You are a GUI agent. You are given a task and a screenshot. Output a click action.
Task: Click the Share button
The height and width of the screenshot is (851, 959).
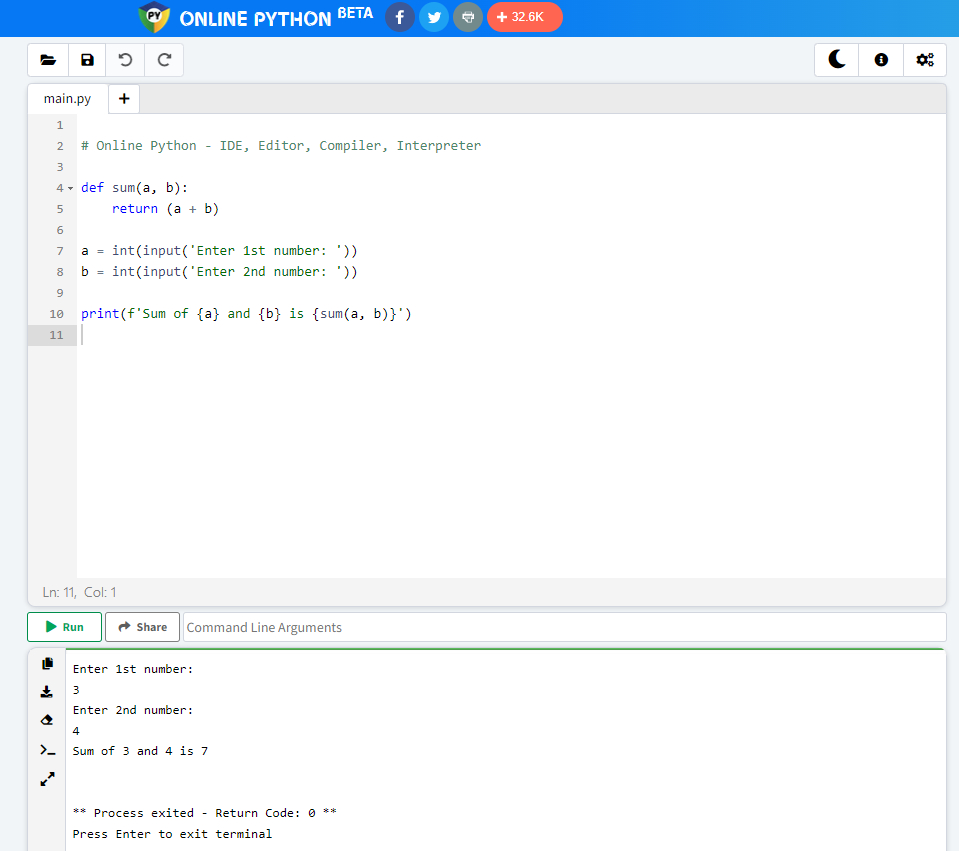pos(143,627)
